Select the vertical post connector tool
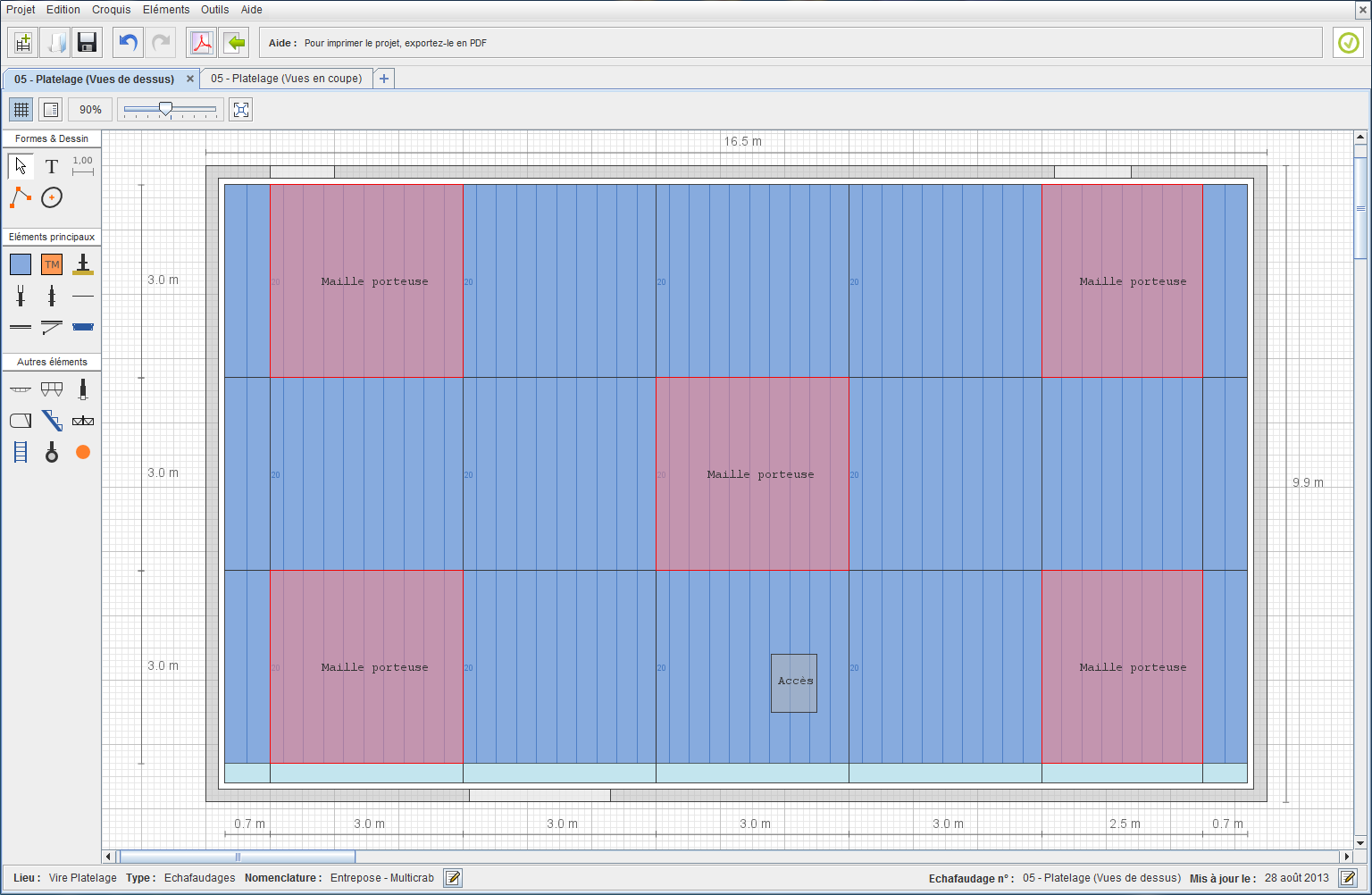Viewport: 1372px width, 895px height. (x=52, y=296)
